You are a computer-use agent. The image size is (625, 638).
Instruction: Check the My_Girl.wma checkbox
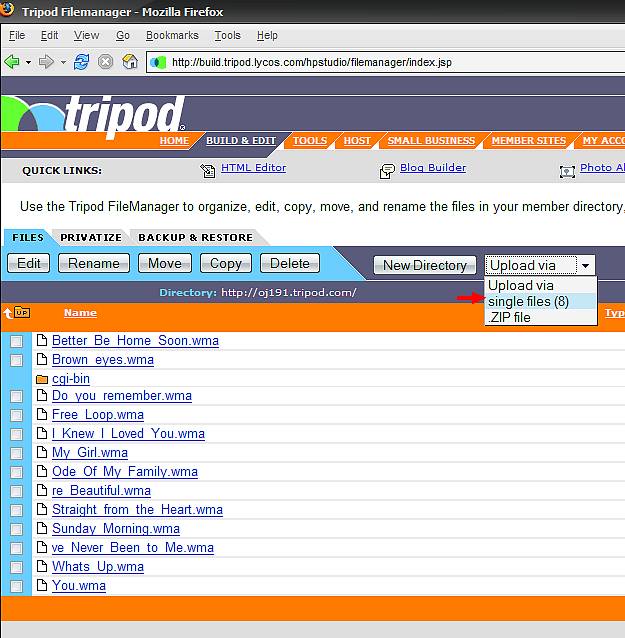pyautogui.click(x=16, y=453)
